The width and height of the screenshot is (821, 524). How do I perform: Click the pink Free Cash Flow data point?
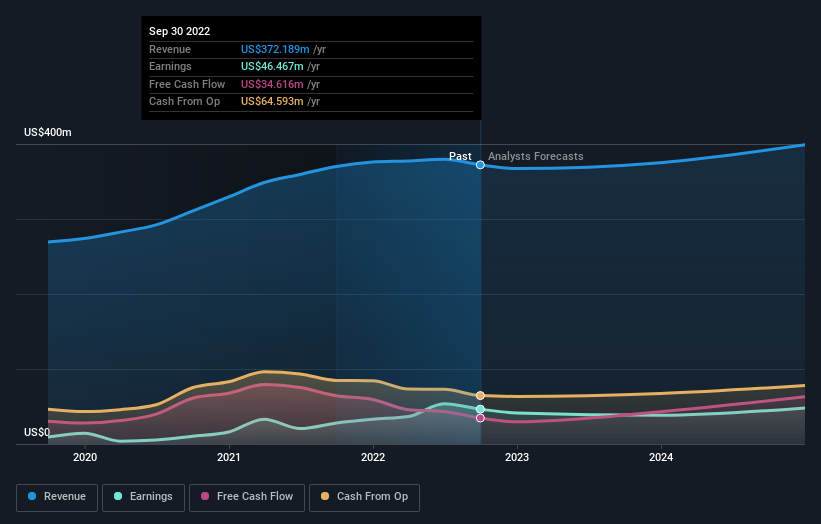[x=480, y=418]
